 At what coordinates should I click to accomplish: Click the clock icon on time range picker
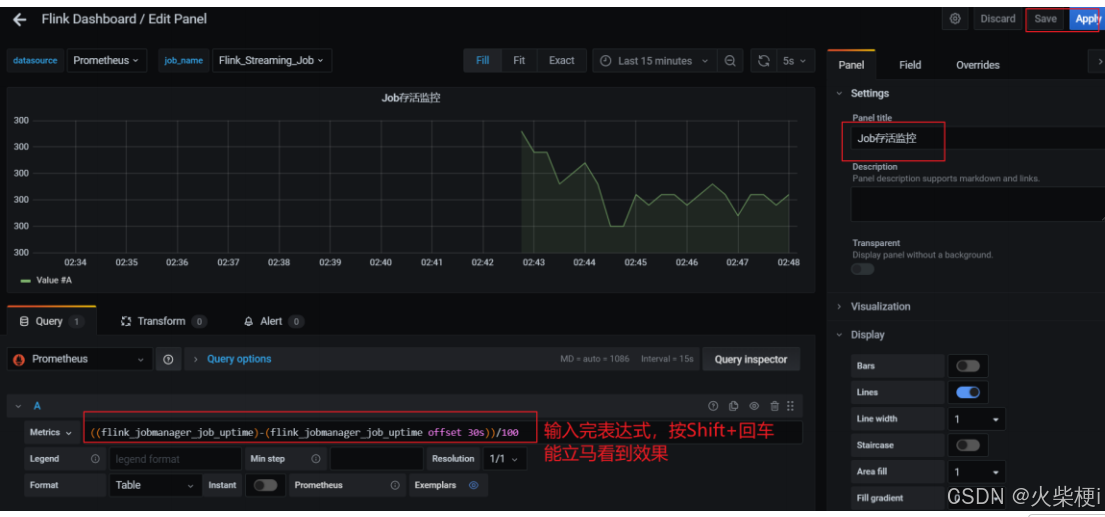pos(605,61)
